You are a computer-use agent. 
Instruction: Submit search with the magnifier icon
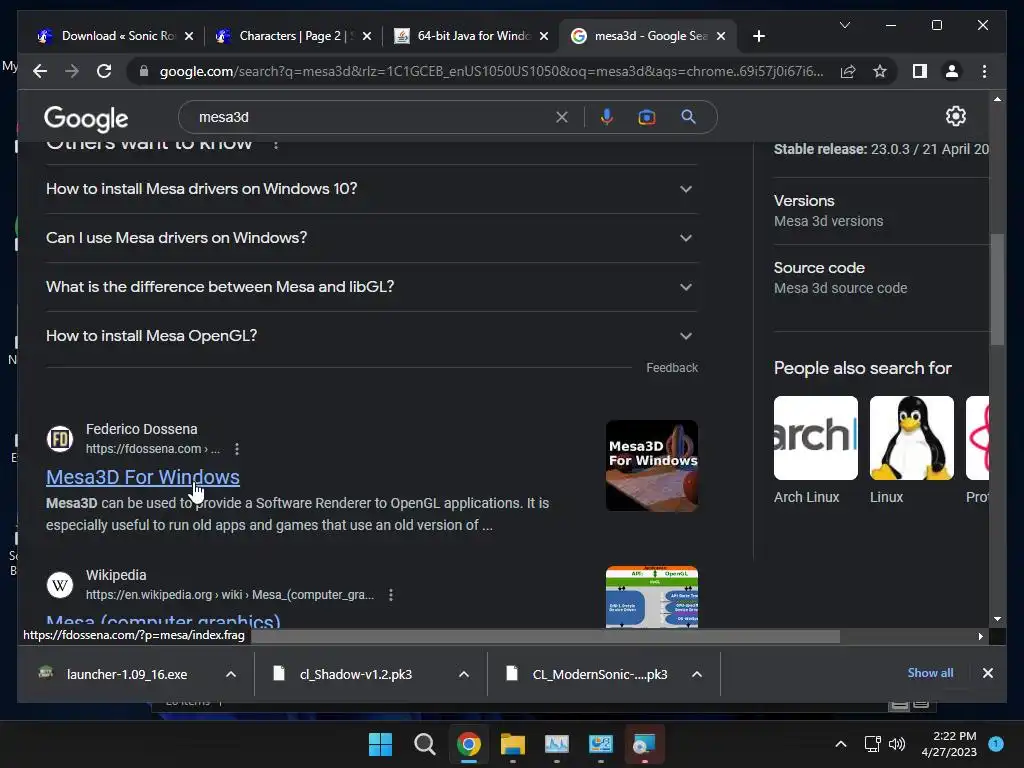(688, 117)
